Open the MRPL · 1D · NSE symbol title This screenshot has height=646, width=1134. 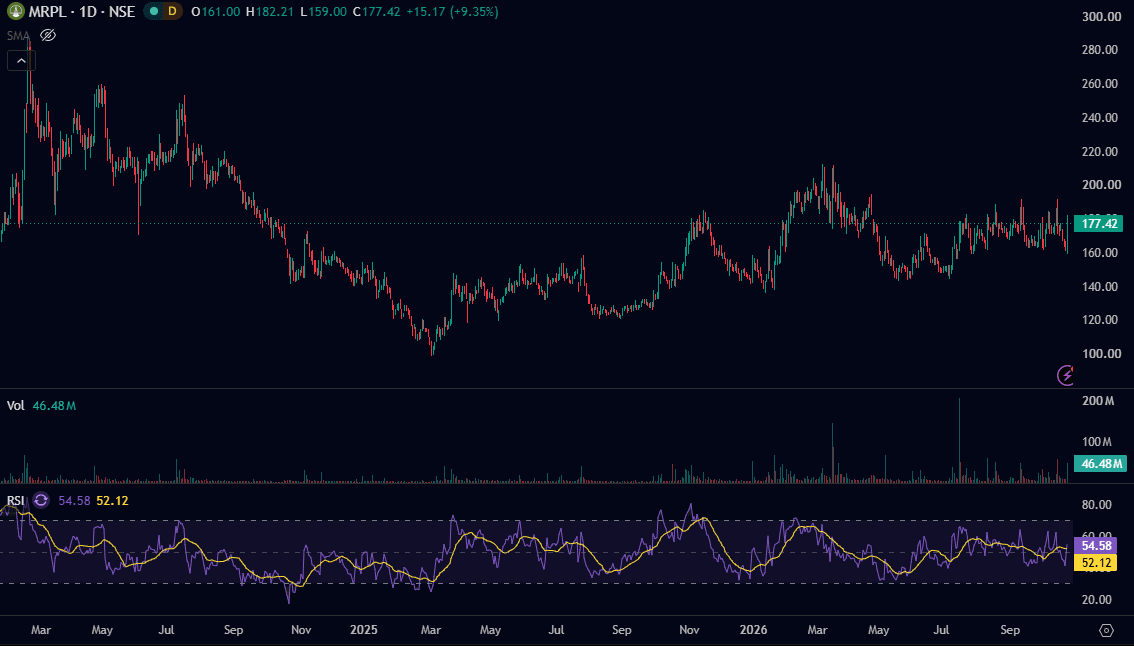[82, 12]
